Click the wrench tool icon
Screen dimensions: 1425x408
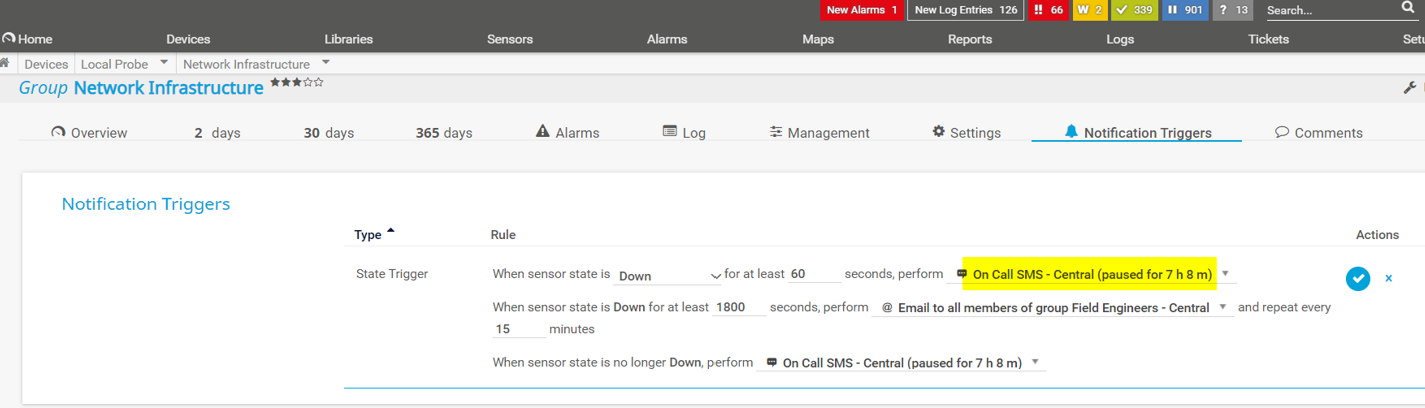(1410, 88)
